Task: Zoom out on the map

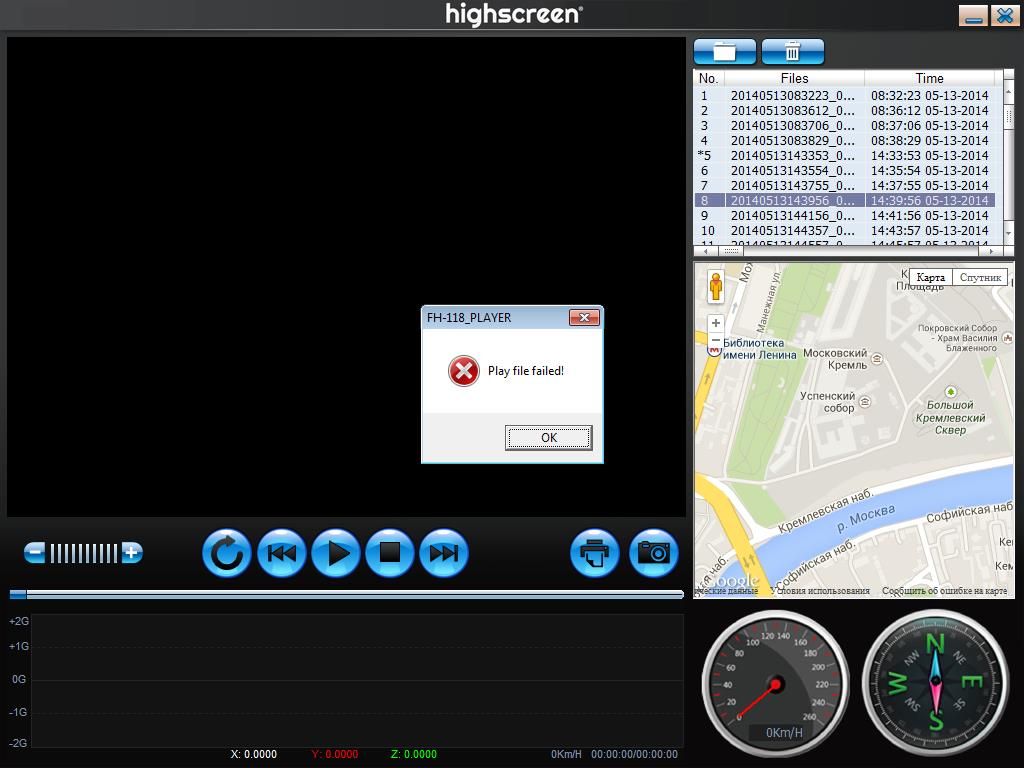Action: (x=716, y=340)
